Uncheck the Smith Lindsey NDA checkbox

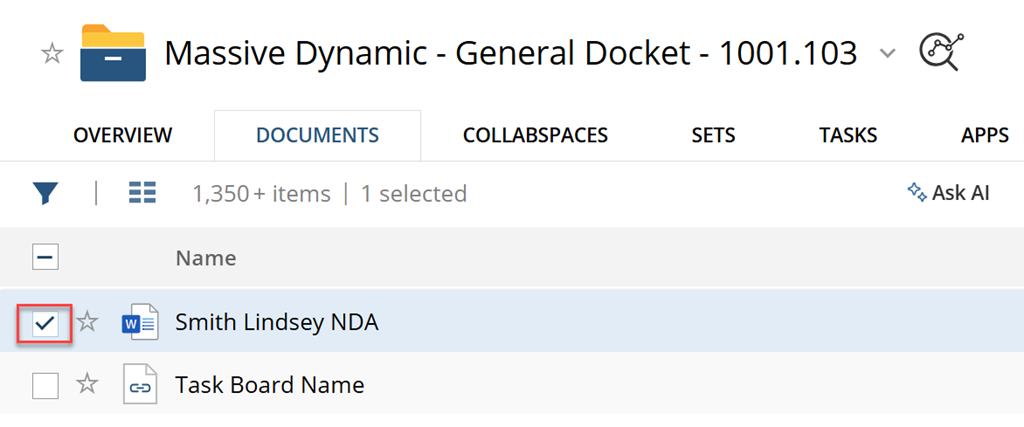45,322
